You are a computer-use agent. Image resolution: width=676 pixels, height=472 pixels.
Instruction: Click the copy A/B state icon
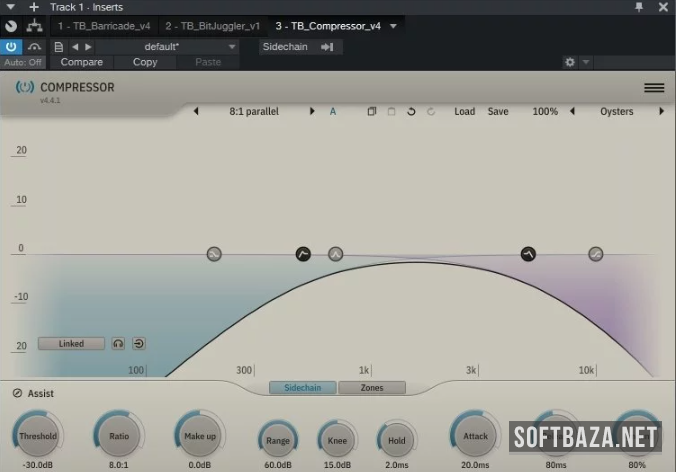click(x=371, y=112)
